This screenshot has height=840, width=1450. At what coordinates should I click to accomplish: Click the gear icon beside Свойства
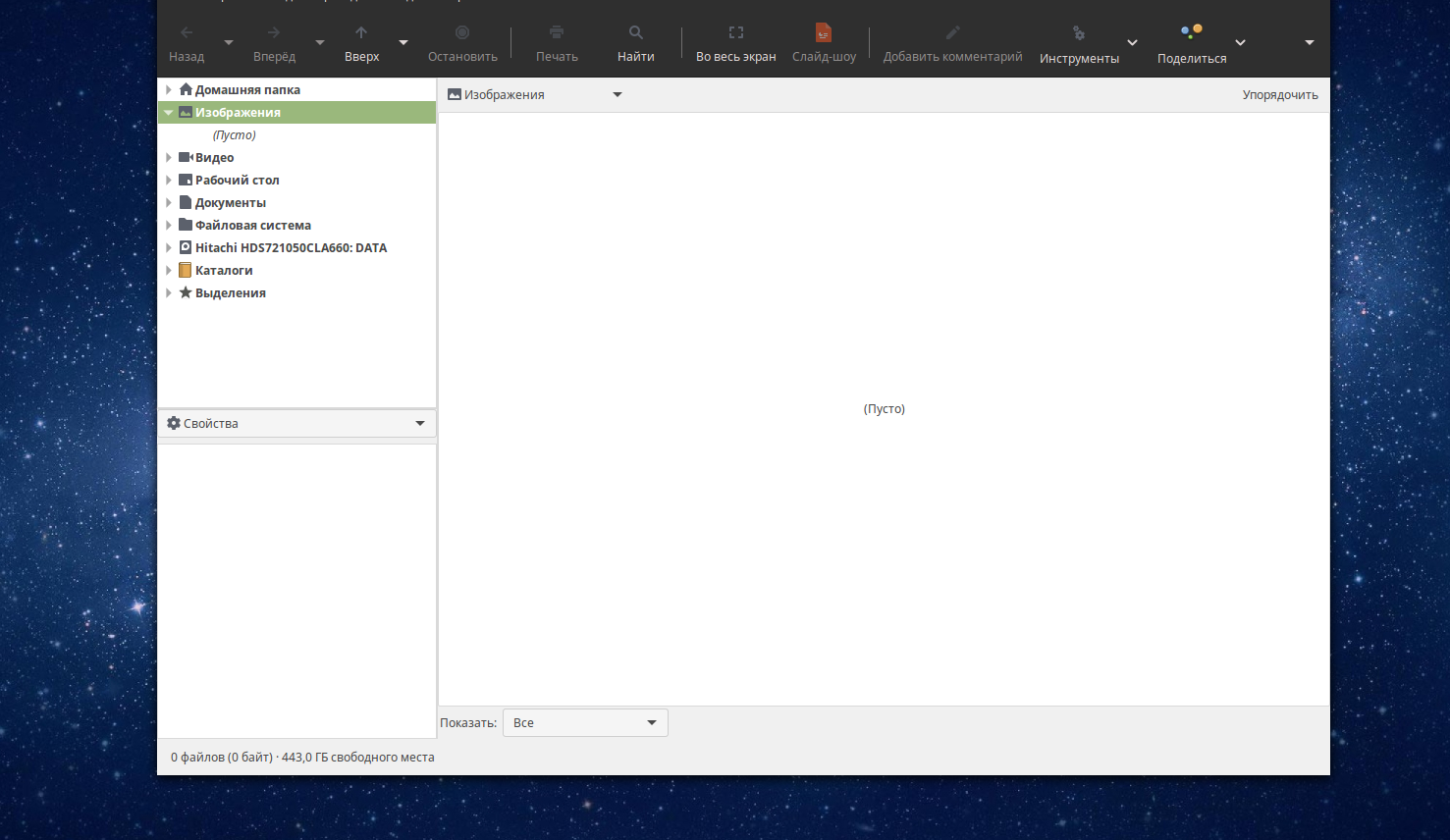pos(174,423)
